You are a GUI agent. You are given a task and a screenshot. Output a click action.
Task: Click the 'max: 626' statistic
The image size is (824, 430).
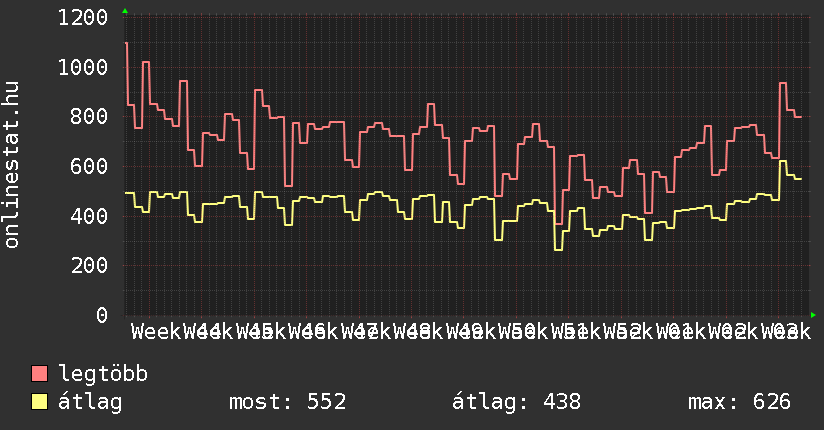click(739, 402)
